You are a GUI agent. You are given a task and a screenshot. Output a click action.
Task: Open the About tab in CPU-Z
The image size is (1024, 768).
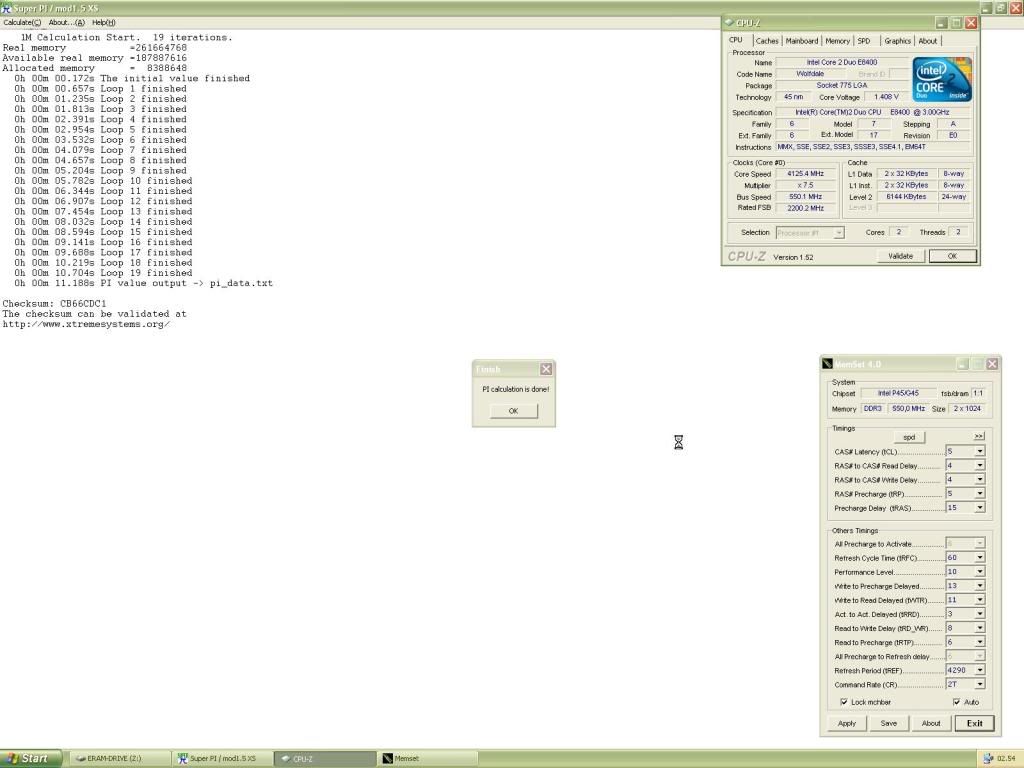(x=927, y=40)
